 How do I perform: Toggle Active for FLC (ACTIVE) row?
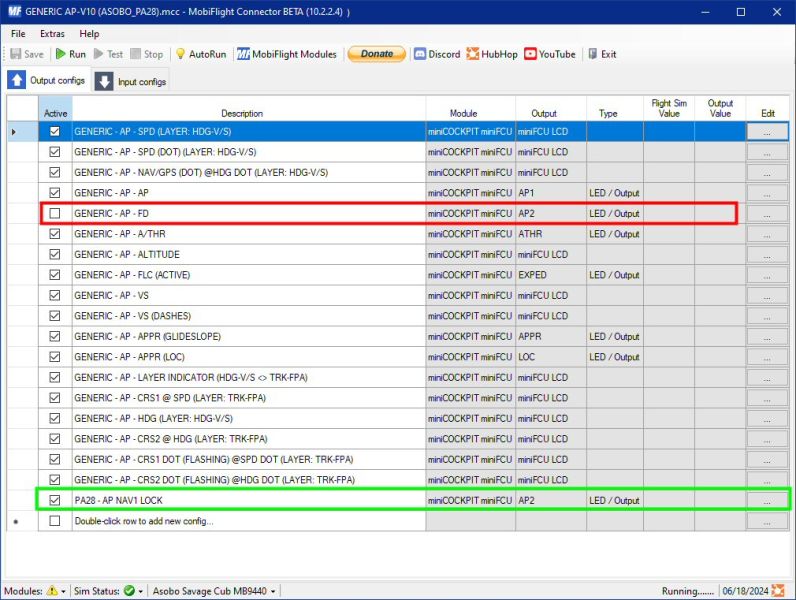click(55, 275)
